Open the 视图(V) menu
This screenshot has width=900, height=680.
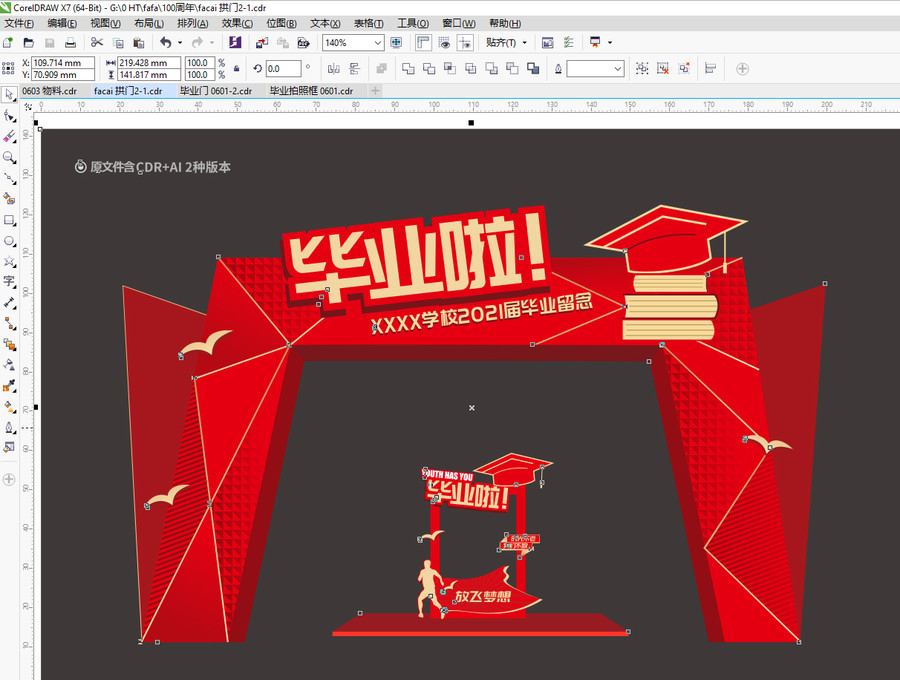[106, 24]
